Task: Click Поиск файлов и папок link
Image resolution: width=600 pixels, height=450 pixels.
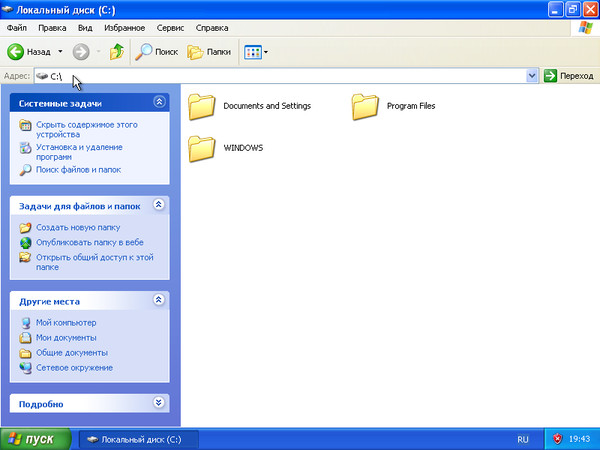Action: [x=78, y=170]
